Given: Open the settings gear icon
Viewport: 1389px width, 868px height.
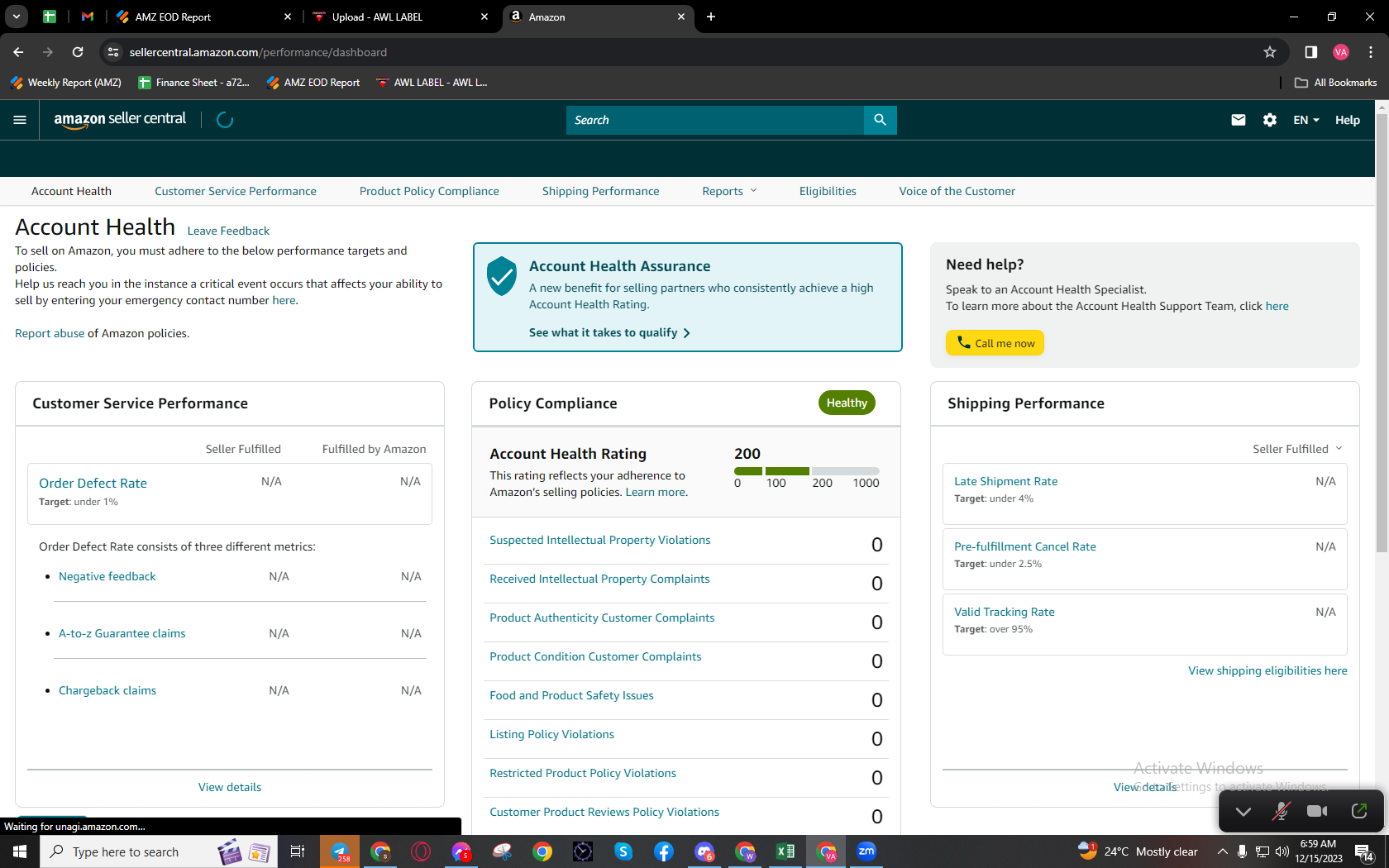Looking at the screenshot, I should [x=1270, y=120].
